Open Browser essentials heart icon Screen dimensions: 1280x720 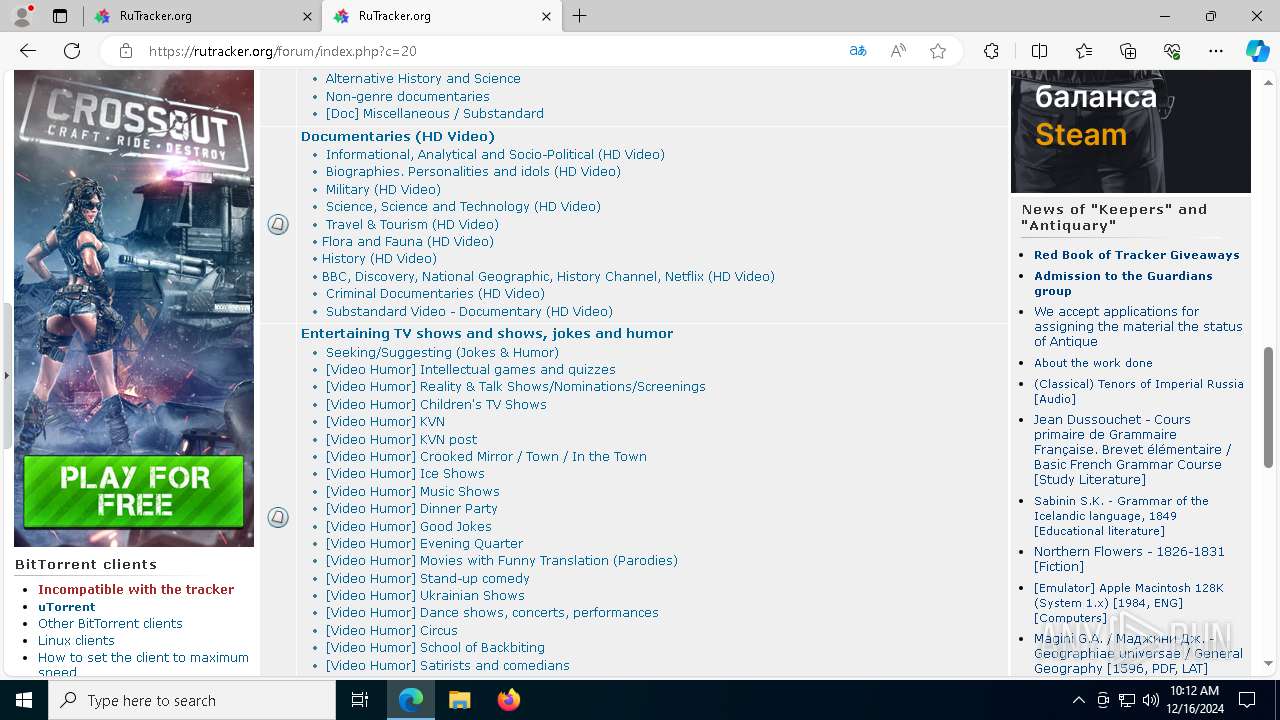pos(1172,51)
